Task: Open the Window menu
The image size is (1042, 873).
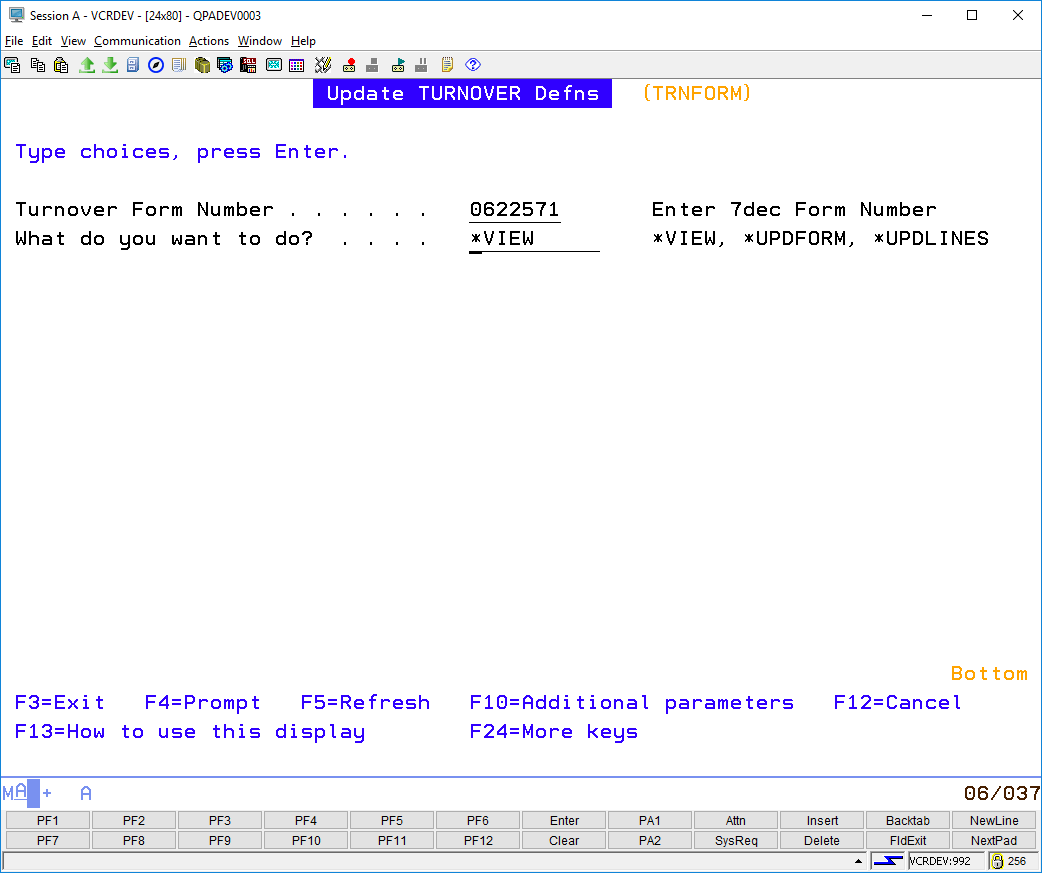Action: tap(260, 41)
